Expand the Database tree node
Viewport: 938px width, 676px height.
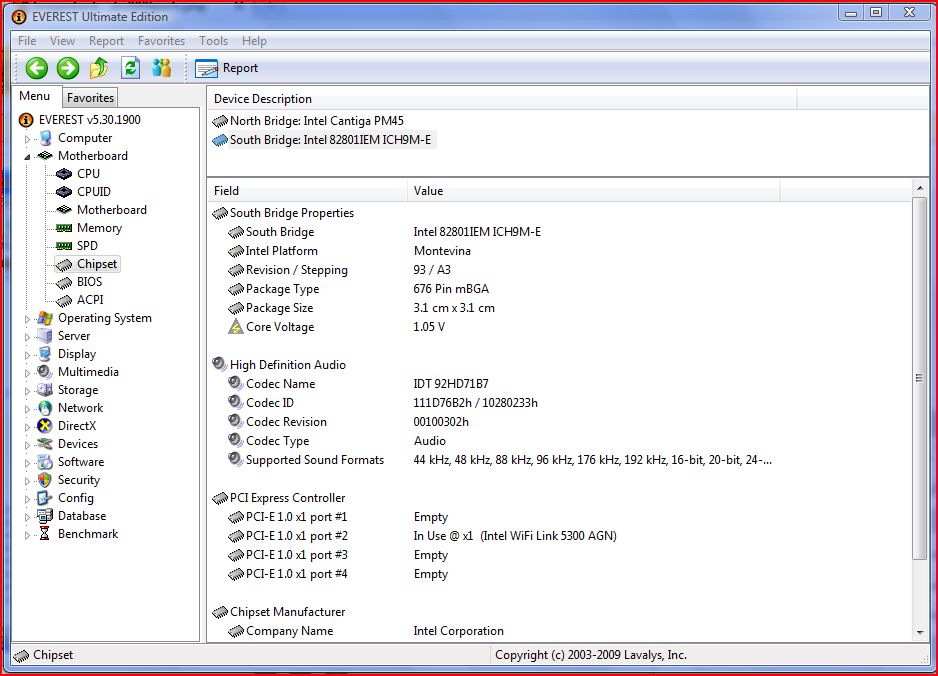(x=28, y=517)
